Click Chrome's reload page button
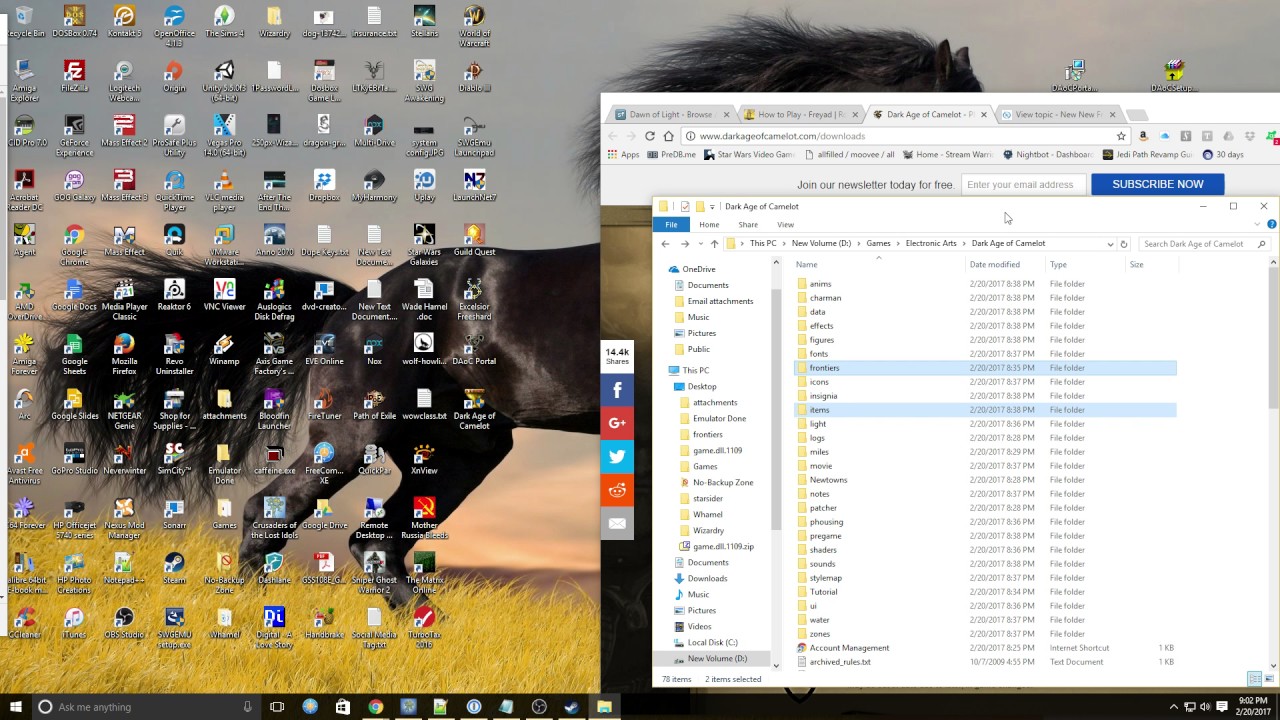The height and width of the screenshot is (720, 1280). coord(650,136)
